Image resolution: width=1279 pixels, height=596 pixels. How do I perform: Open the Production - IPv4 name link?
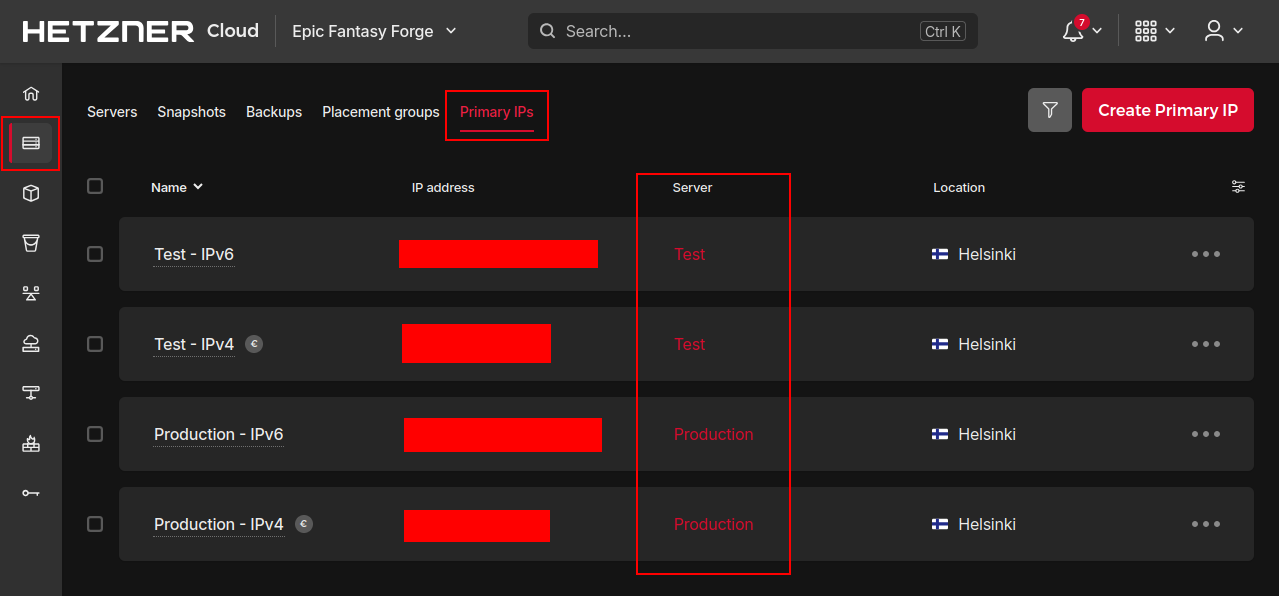click(219, 524)
